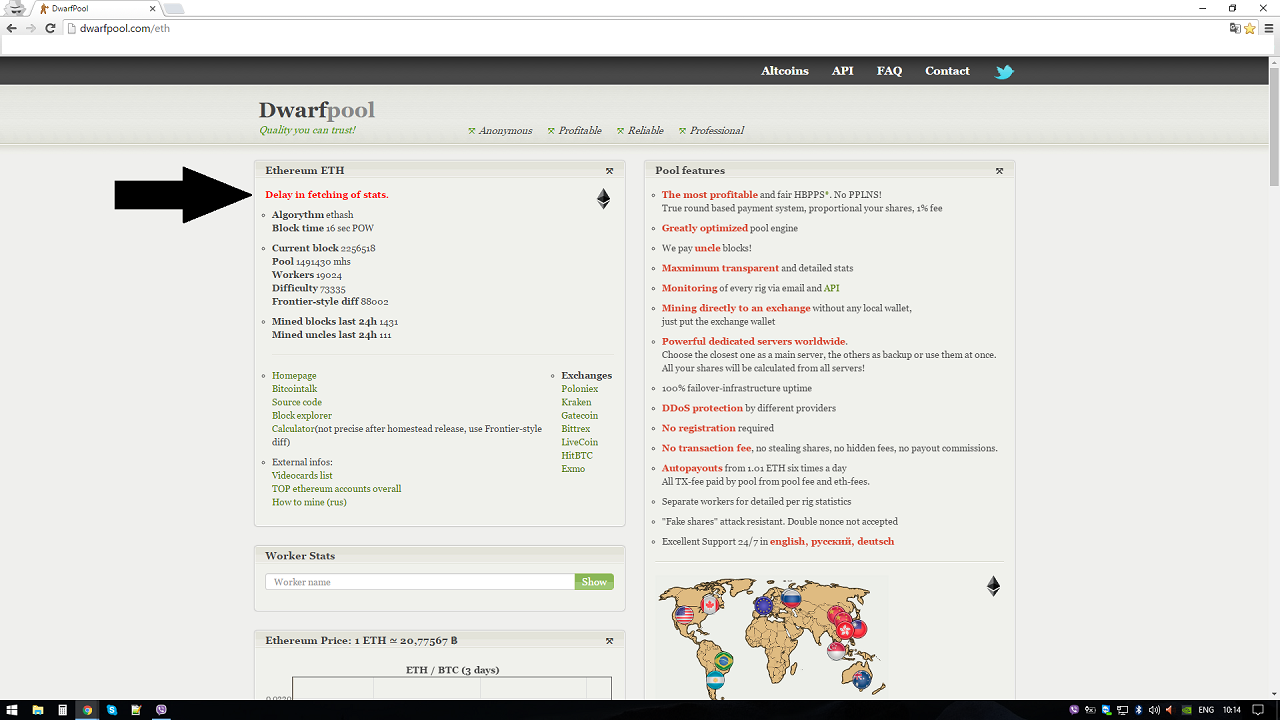
Task: Click the Ethereum diamond logo beside the stats
Action: (603, 198)
